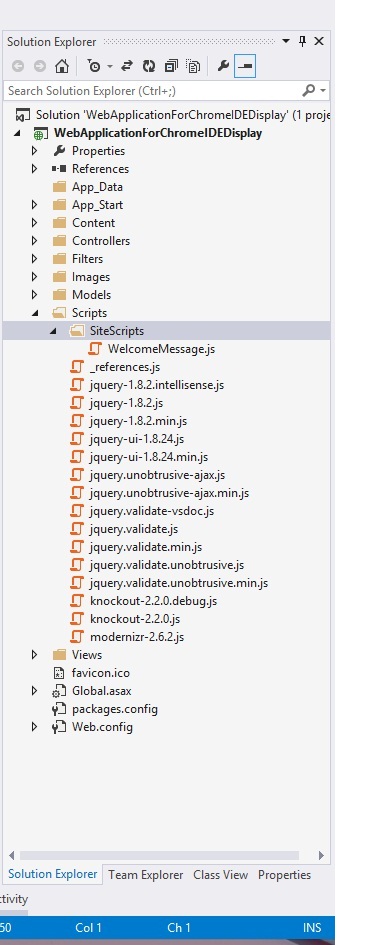381x945 pixels.
Task: Click the web project globe icon
Action: [41, 133]
